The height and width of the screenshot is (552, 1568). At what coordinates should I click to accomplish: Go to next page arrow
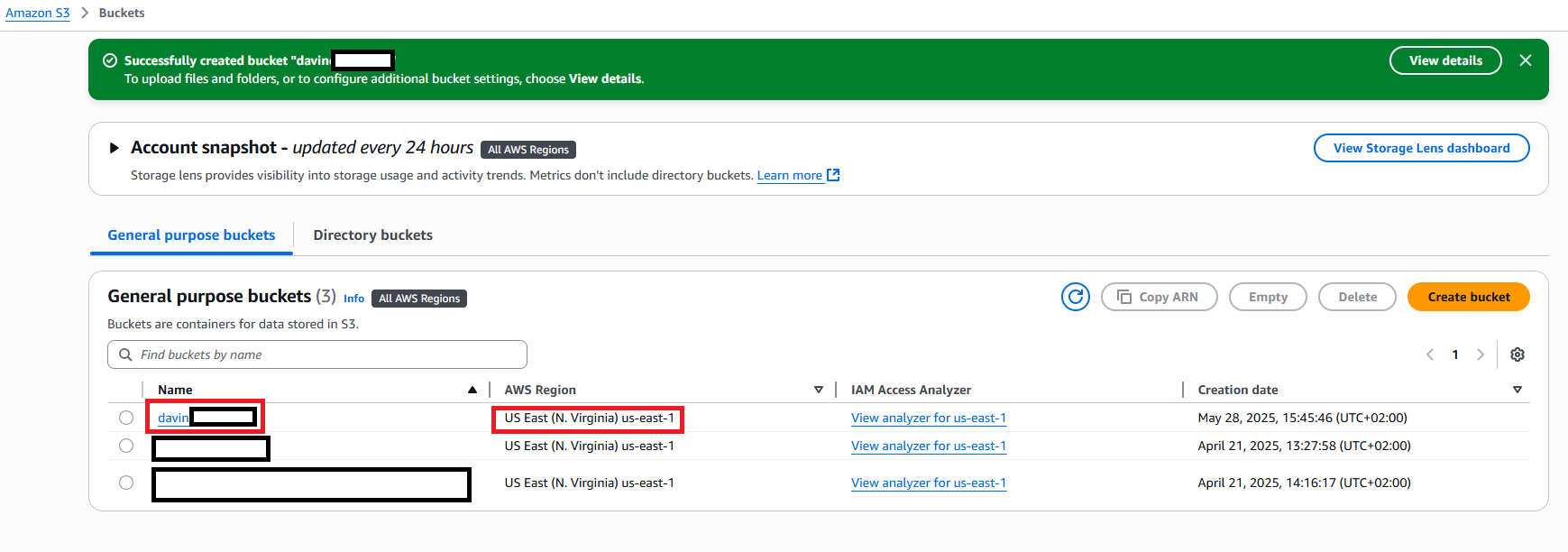(1480, 354)
